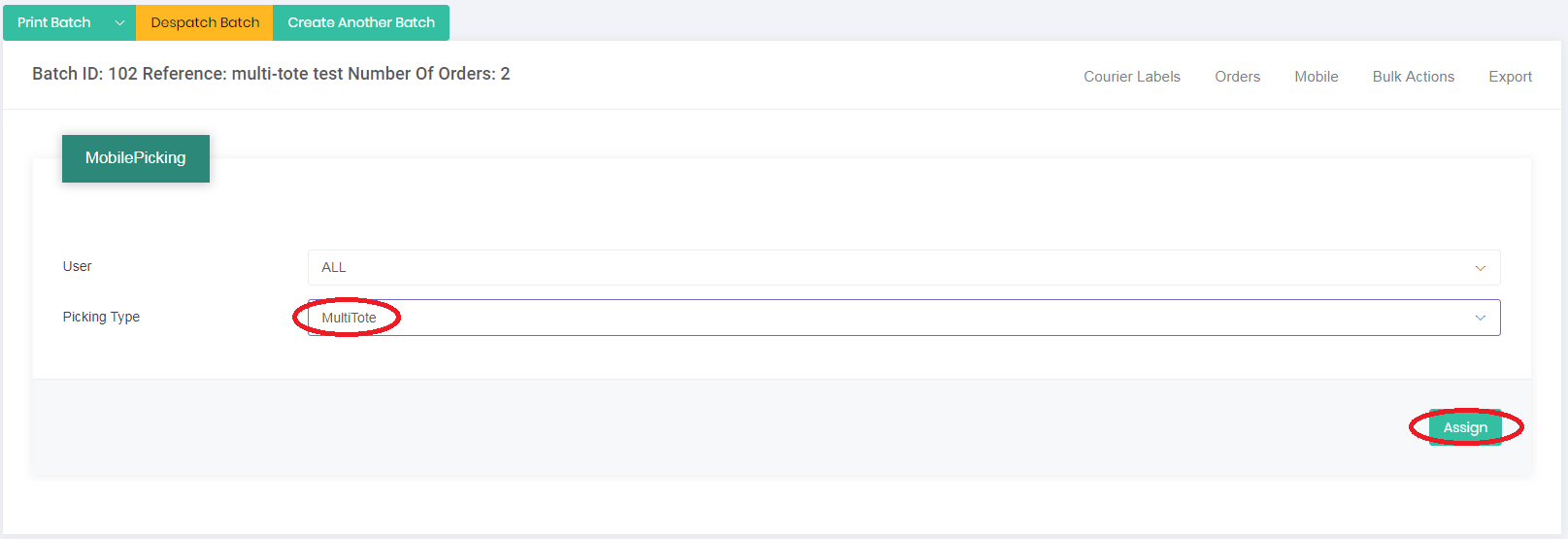This screenshot has width=1568, height=539.
Task: Click the Picking Type field label
Action: pos(101,317)
